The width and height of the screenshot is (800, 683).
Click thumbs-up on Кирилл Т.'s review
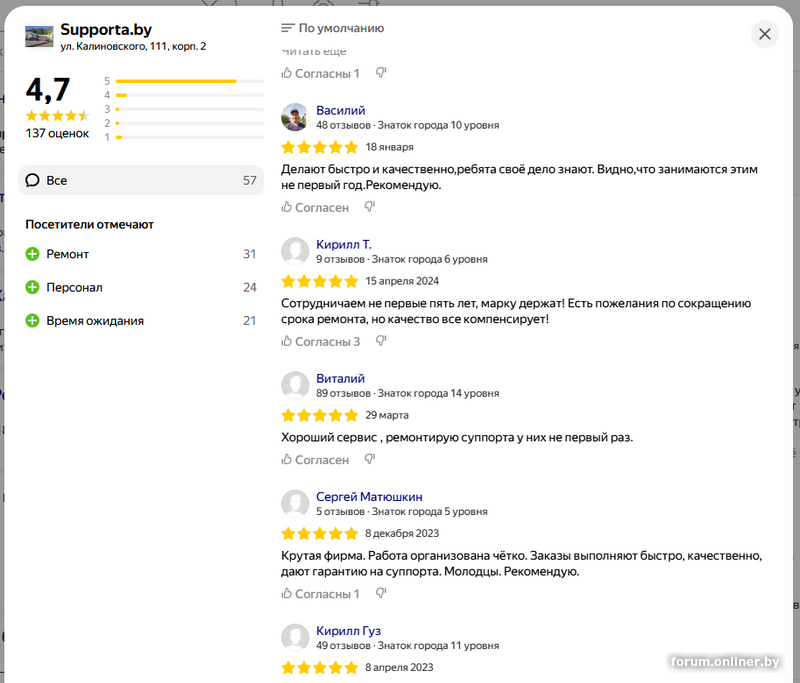(x=287, y=341)
